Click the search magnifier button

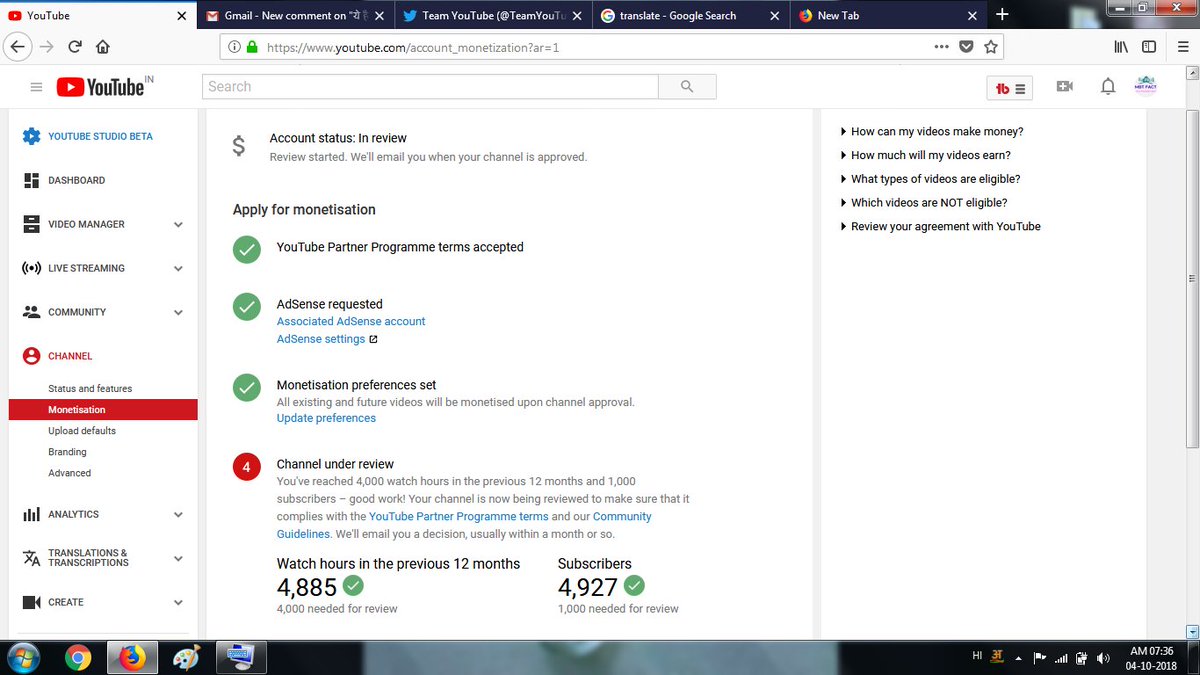(x=687, y=87)
